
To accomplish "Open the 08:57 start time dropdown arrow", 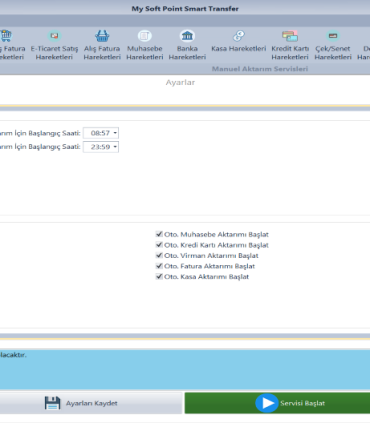I will [115, 133].
